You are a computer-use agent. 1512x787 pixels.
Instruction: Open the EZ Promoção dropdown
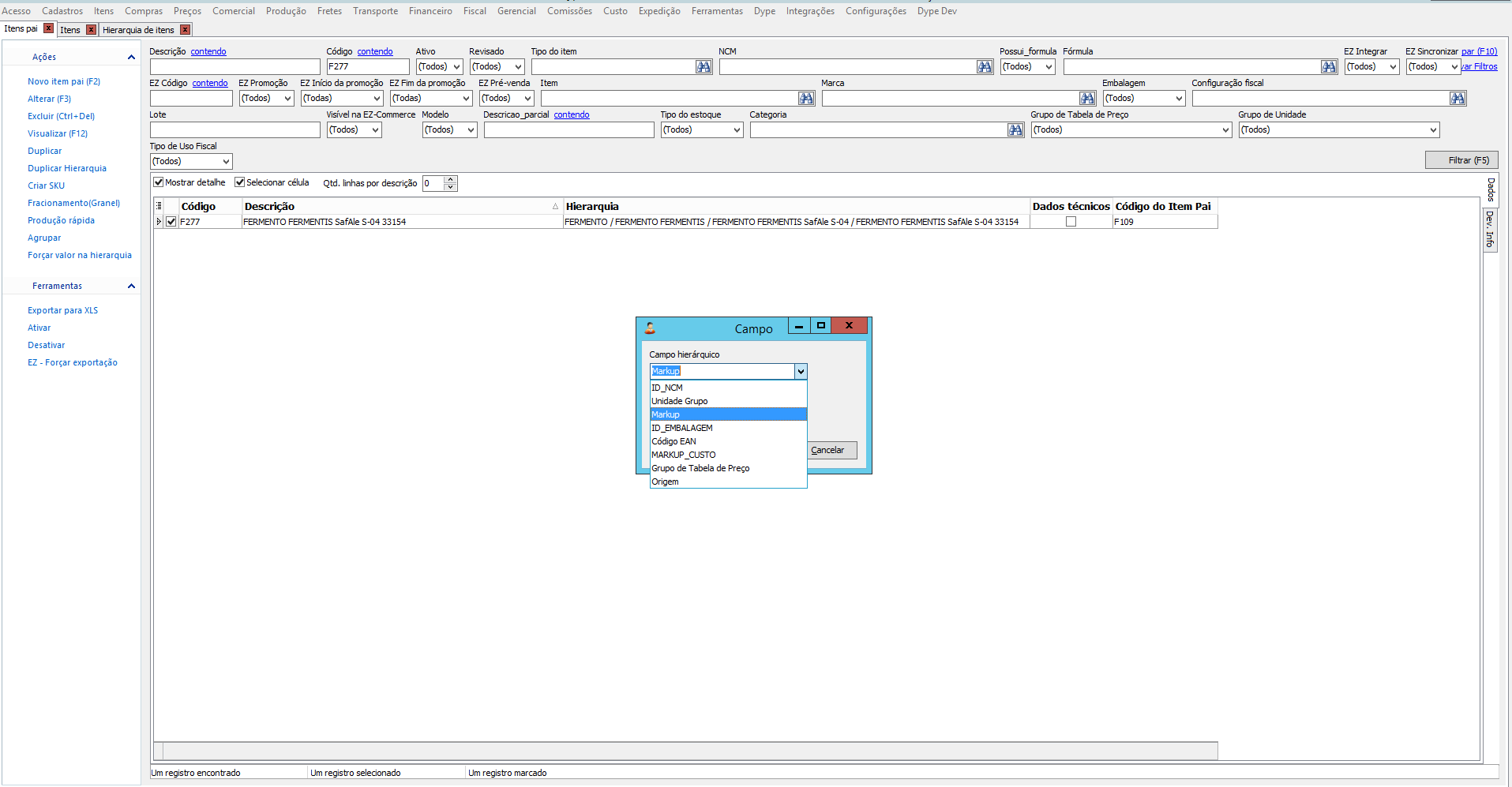pyautogui.click(x=287, y=99)
